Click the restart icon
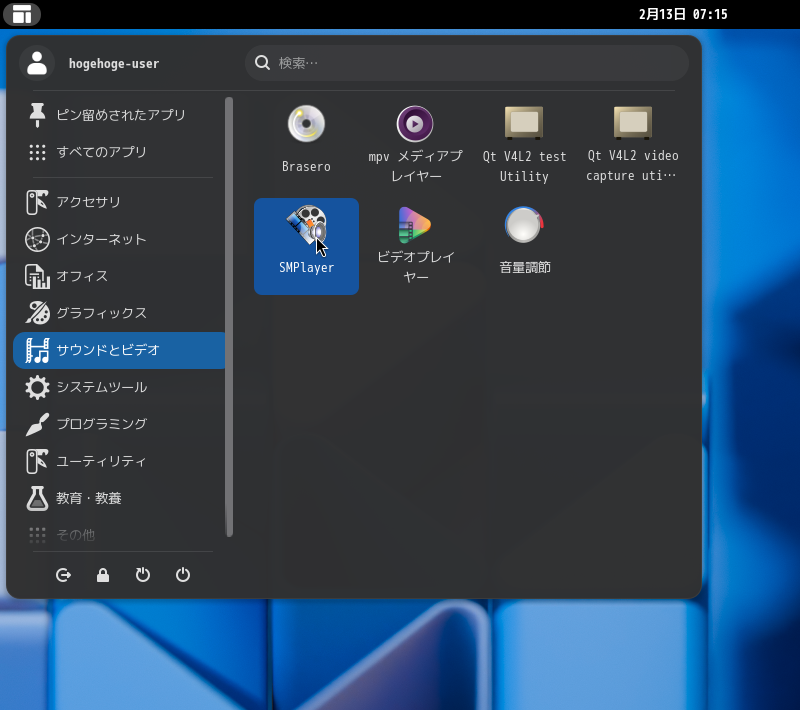This screenshot has width=800, height=710. (143, 575)
